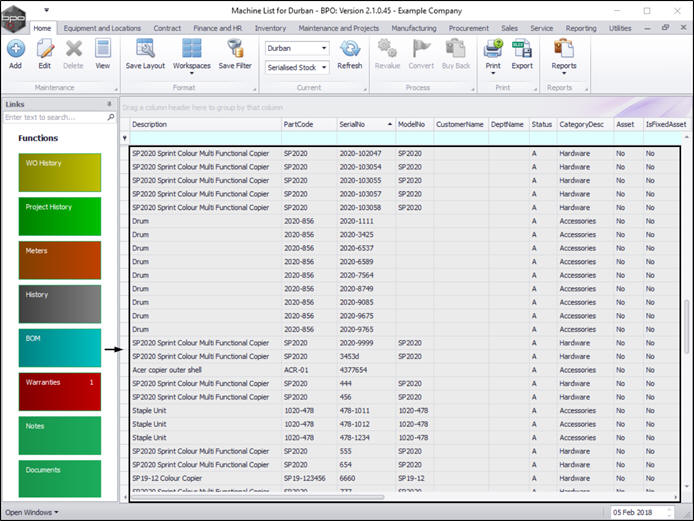Expand the Serialised Stock dropdown

(323, 67)
